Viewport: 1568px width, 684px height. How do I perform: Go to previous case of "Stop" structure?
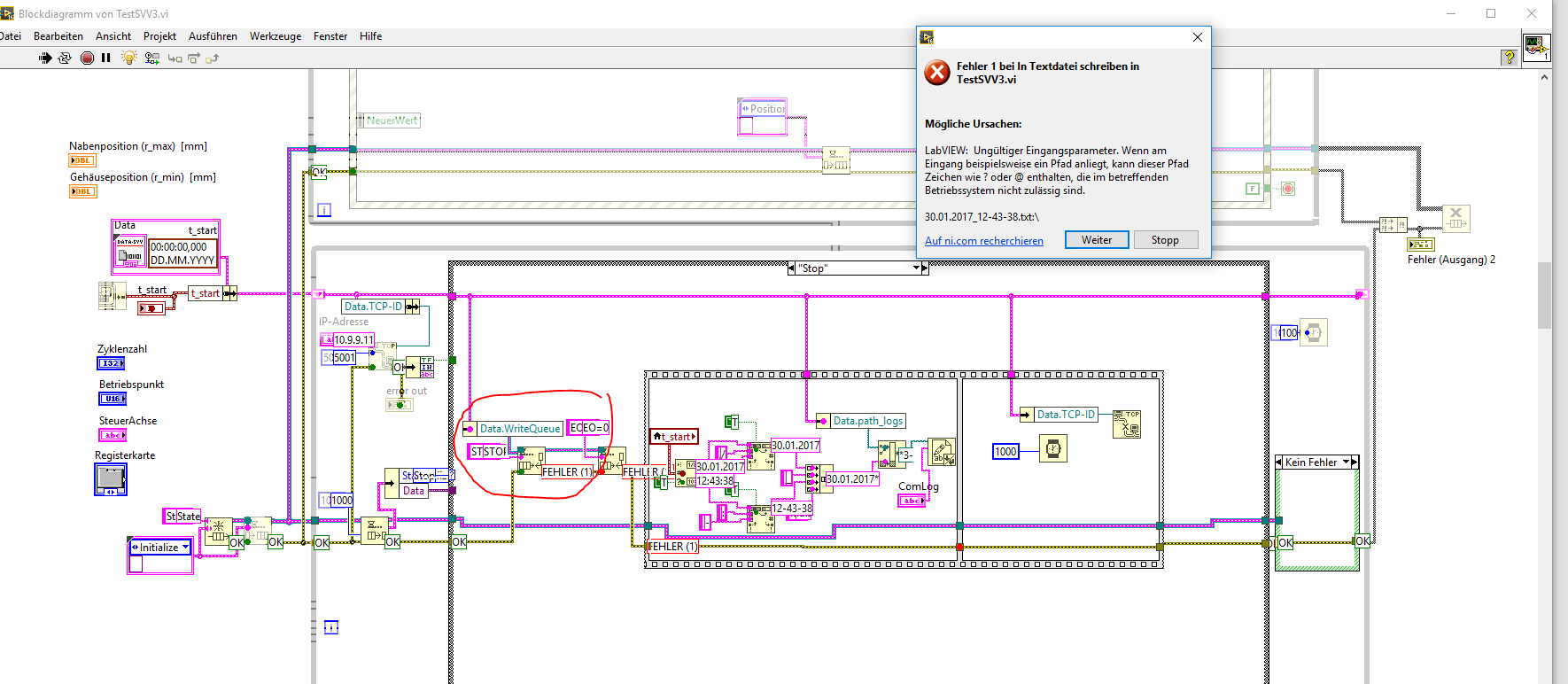pos(791,268)
